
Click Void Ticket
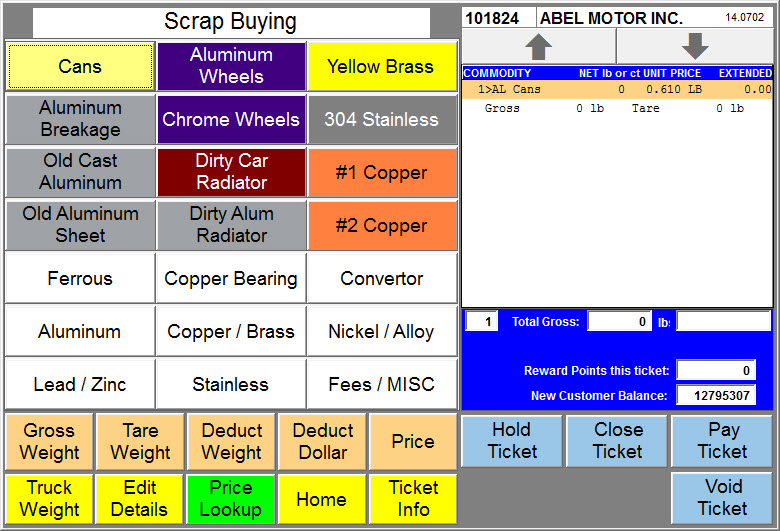tap(722, 498)
